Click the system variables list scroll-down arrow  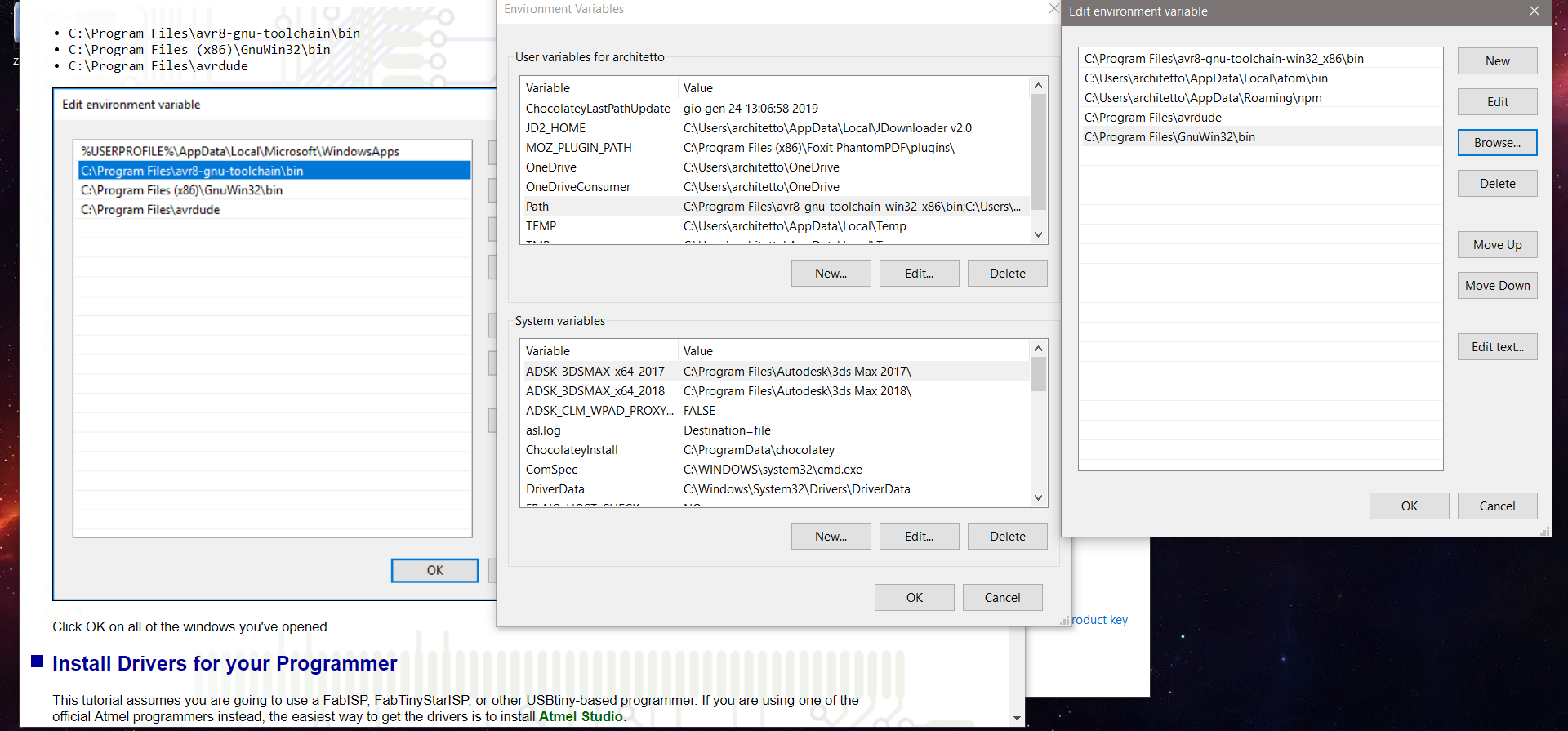click(1038, 497)
